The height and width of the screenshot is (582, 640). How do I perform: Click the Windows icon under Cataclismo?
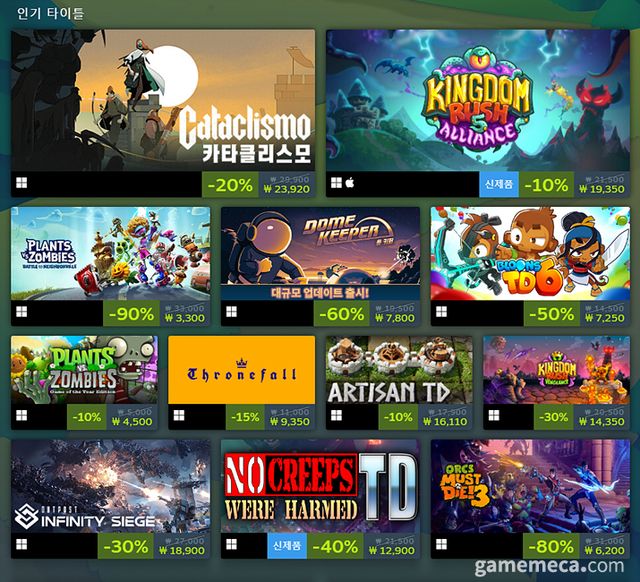pyautogui.click(x=22, y=183)
